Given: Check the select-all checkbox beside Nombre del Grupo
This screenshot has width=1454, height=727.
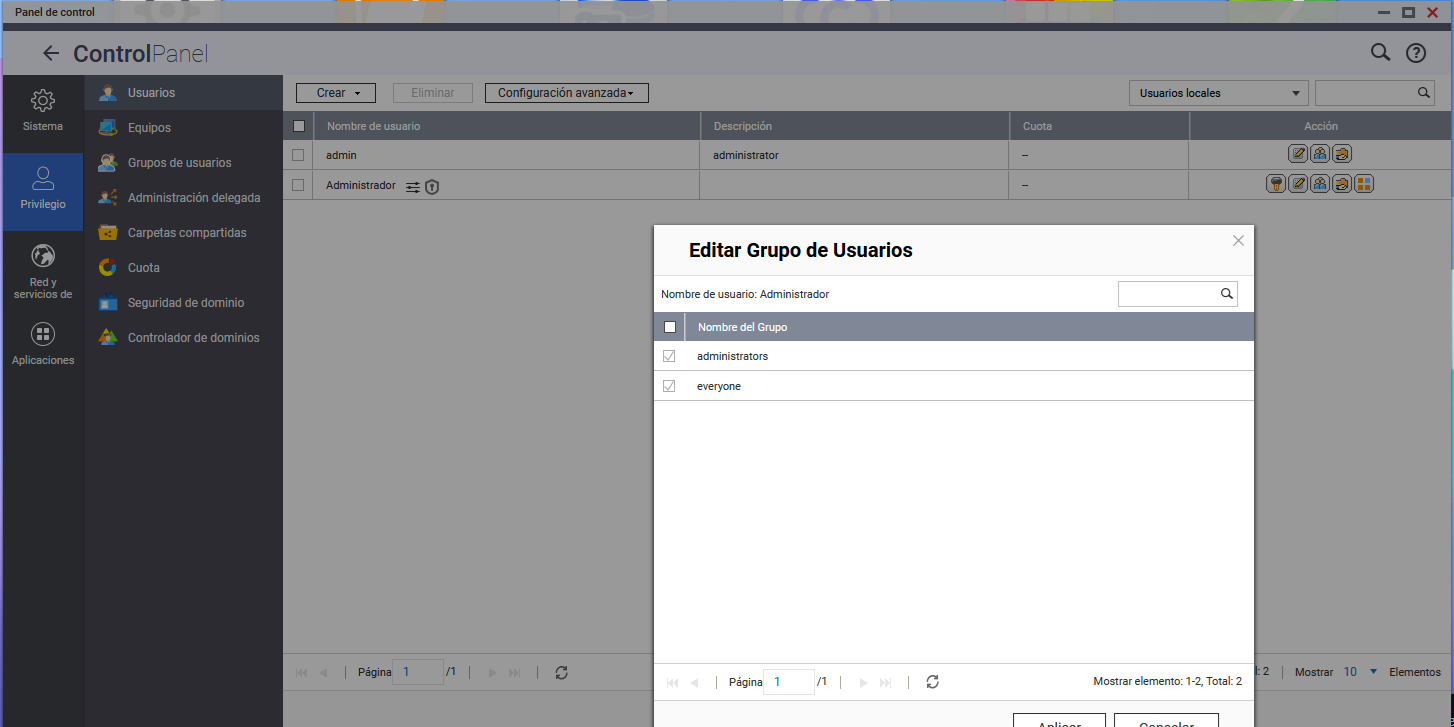Looking at the screenshot, I should coord(670,327).
